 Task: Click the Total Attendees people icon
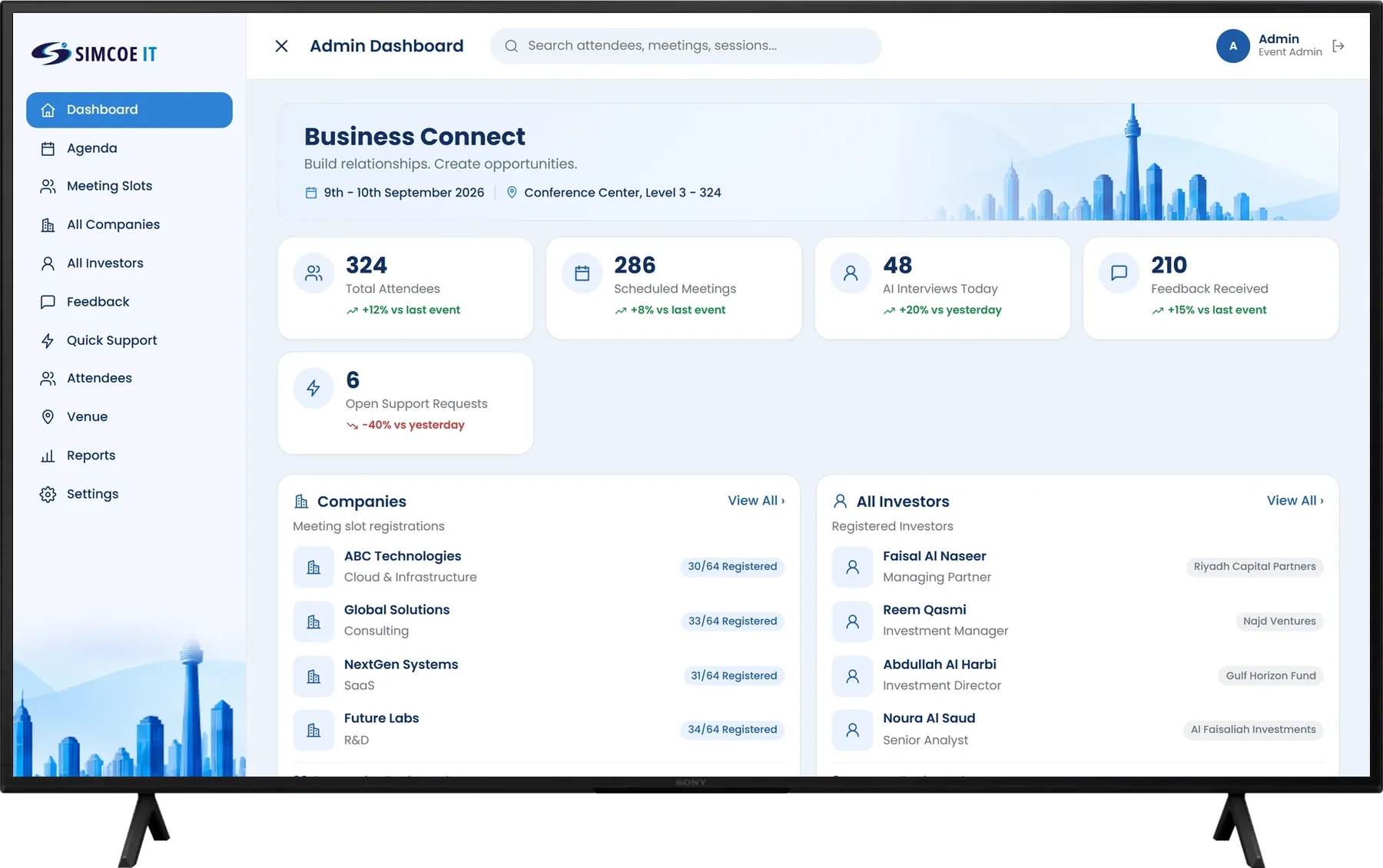point(313,273)
